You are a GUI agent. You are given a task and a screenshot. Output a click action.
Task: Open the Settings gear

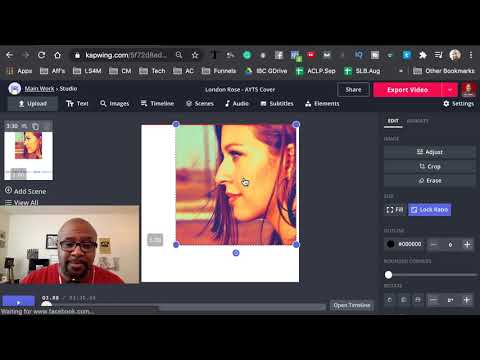point(458,104)
